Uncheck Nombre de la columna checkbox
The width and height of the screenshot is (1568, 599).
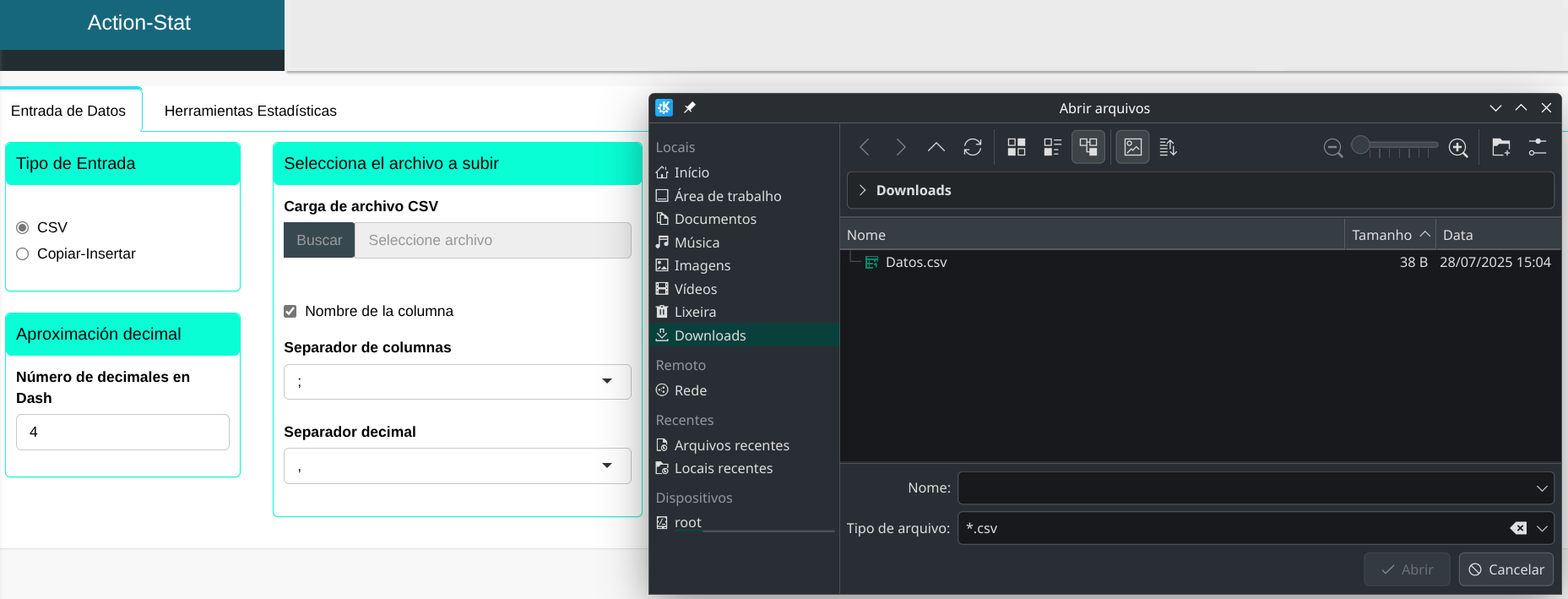[290, 311]
